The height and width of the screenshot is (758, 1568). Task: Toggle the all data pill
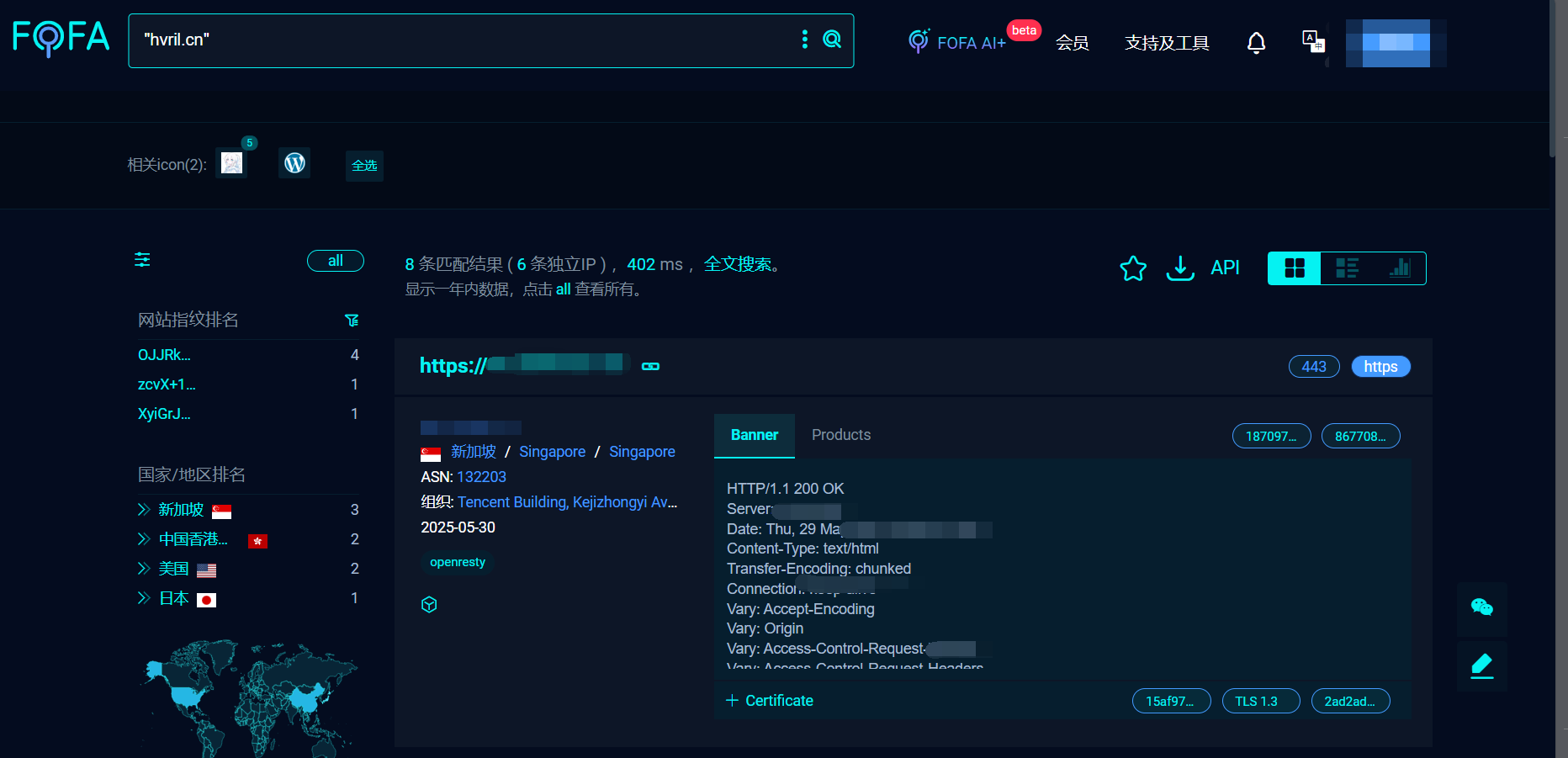[x=336, y=261]
